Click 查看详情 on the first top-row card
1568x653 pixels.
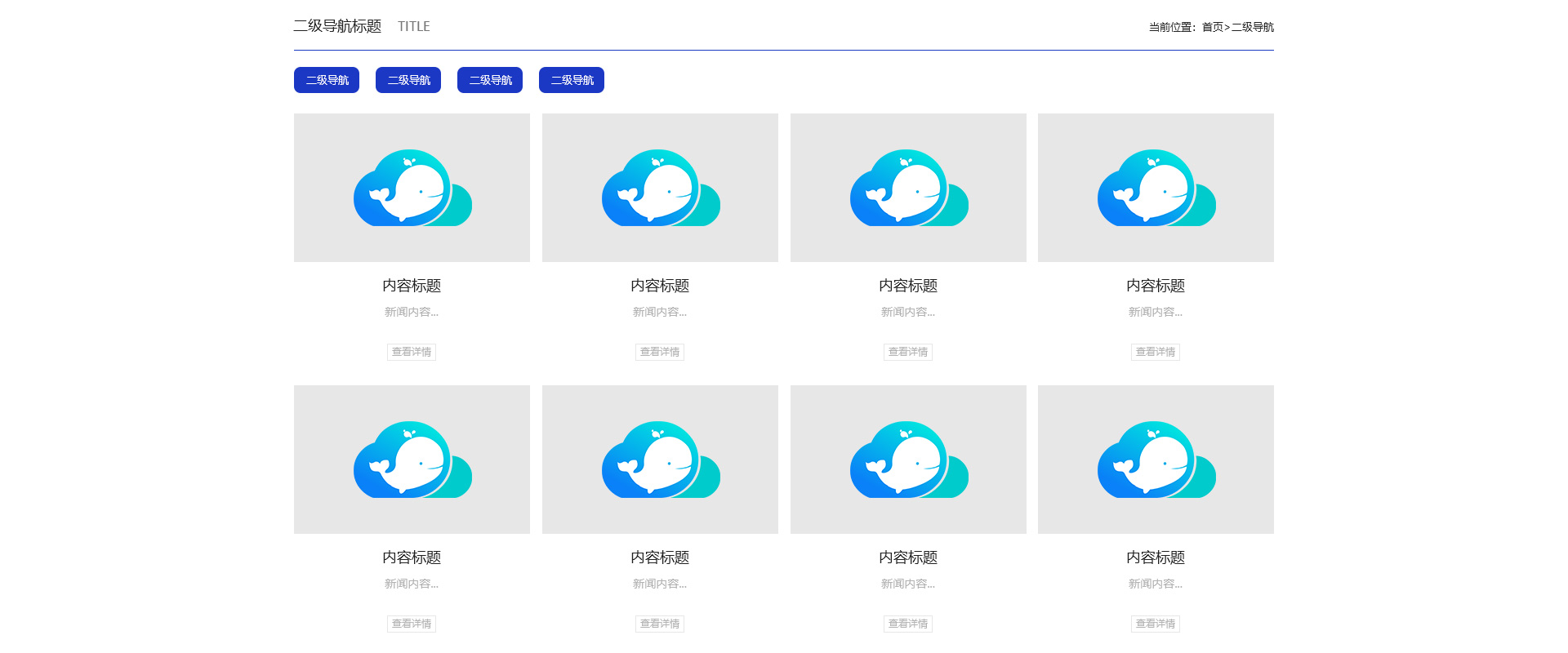click(412, 352)
